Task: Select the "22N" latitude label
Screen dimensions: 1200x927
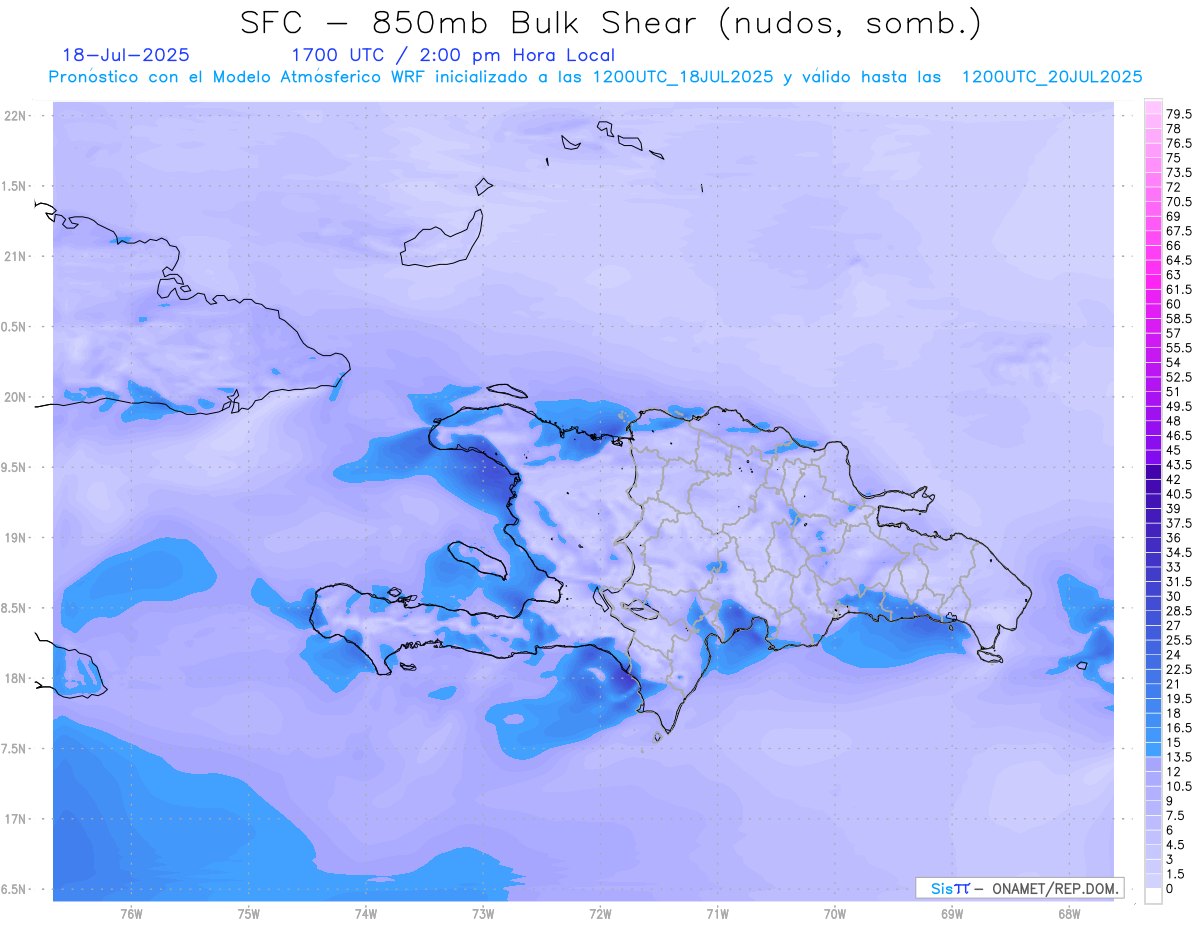Action: 17,116
